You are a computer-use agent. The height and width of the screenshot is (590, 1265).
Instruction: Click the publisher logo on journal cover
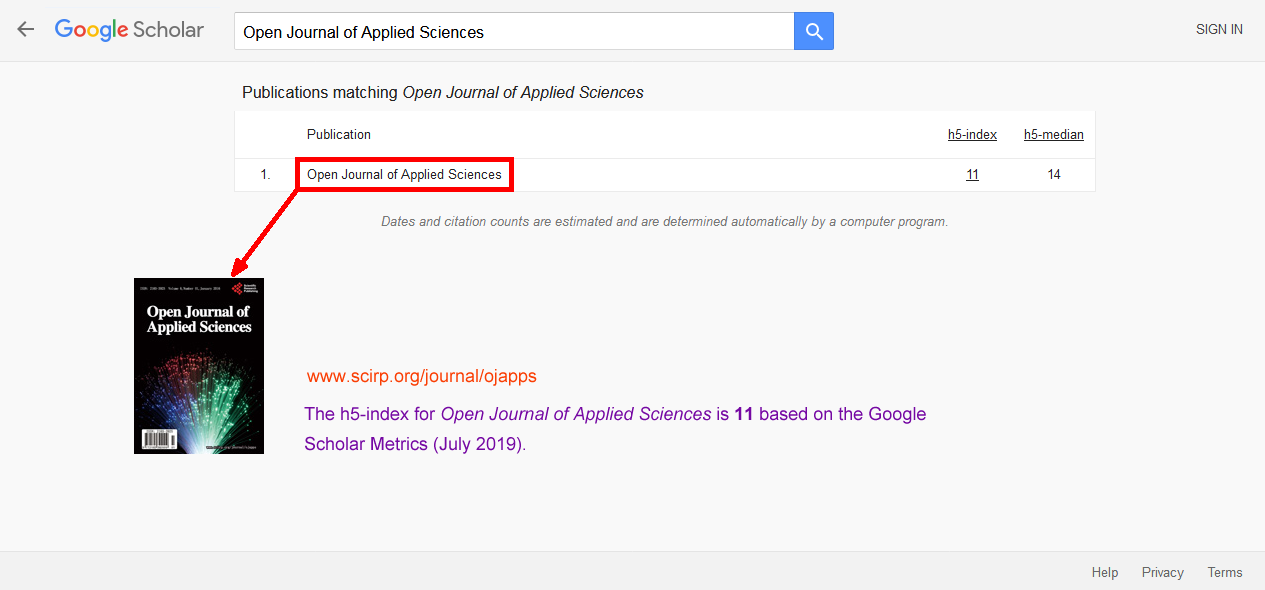click(240, 288)
